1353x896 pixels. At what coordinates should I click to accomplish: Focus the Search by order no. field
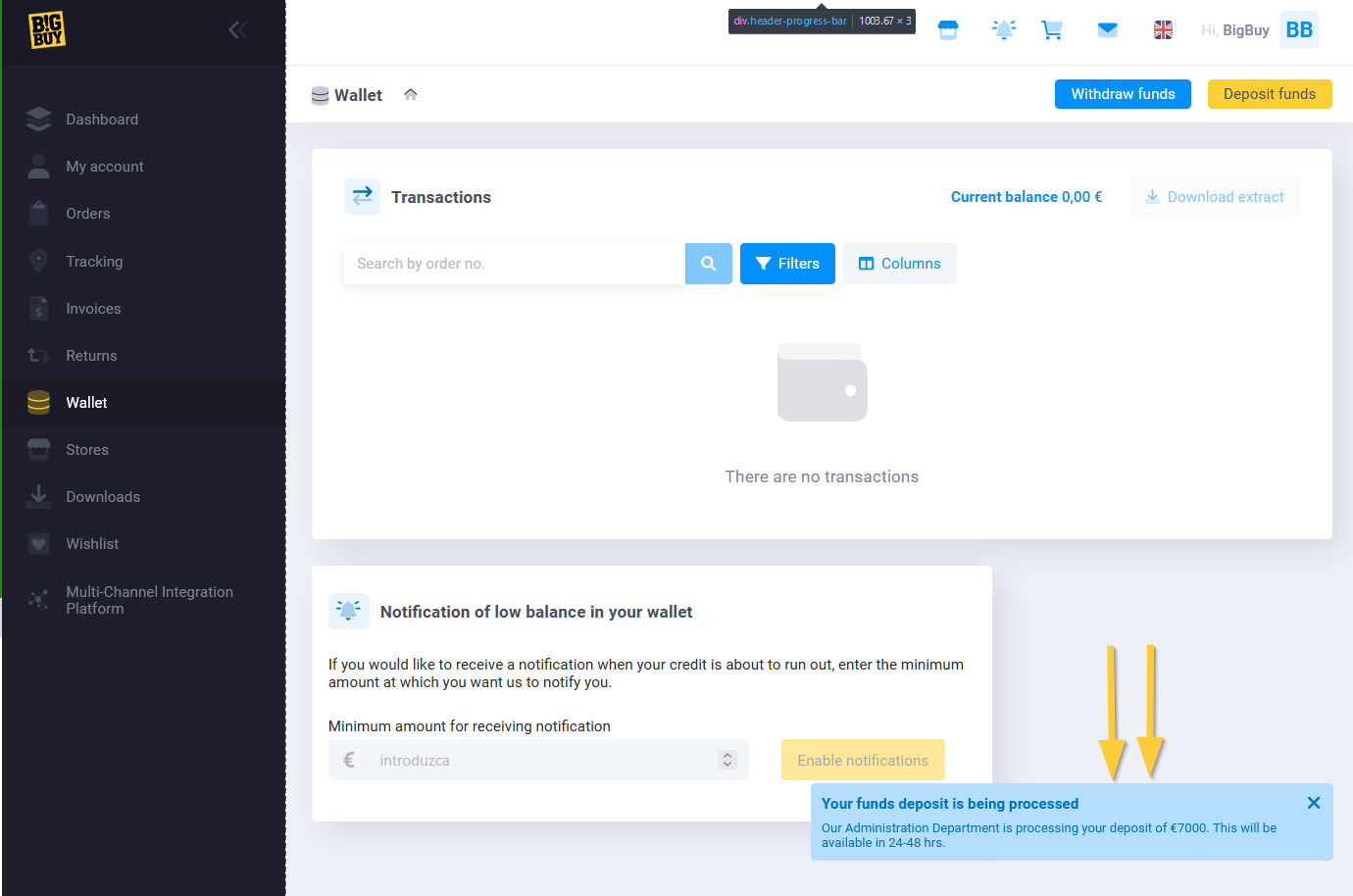[x=514, y=264]
